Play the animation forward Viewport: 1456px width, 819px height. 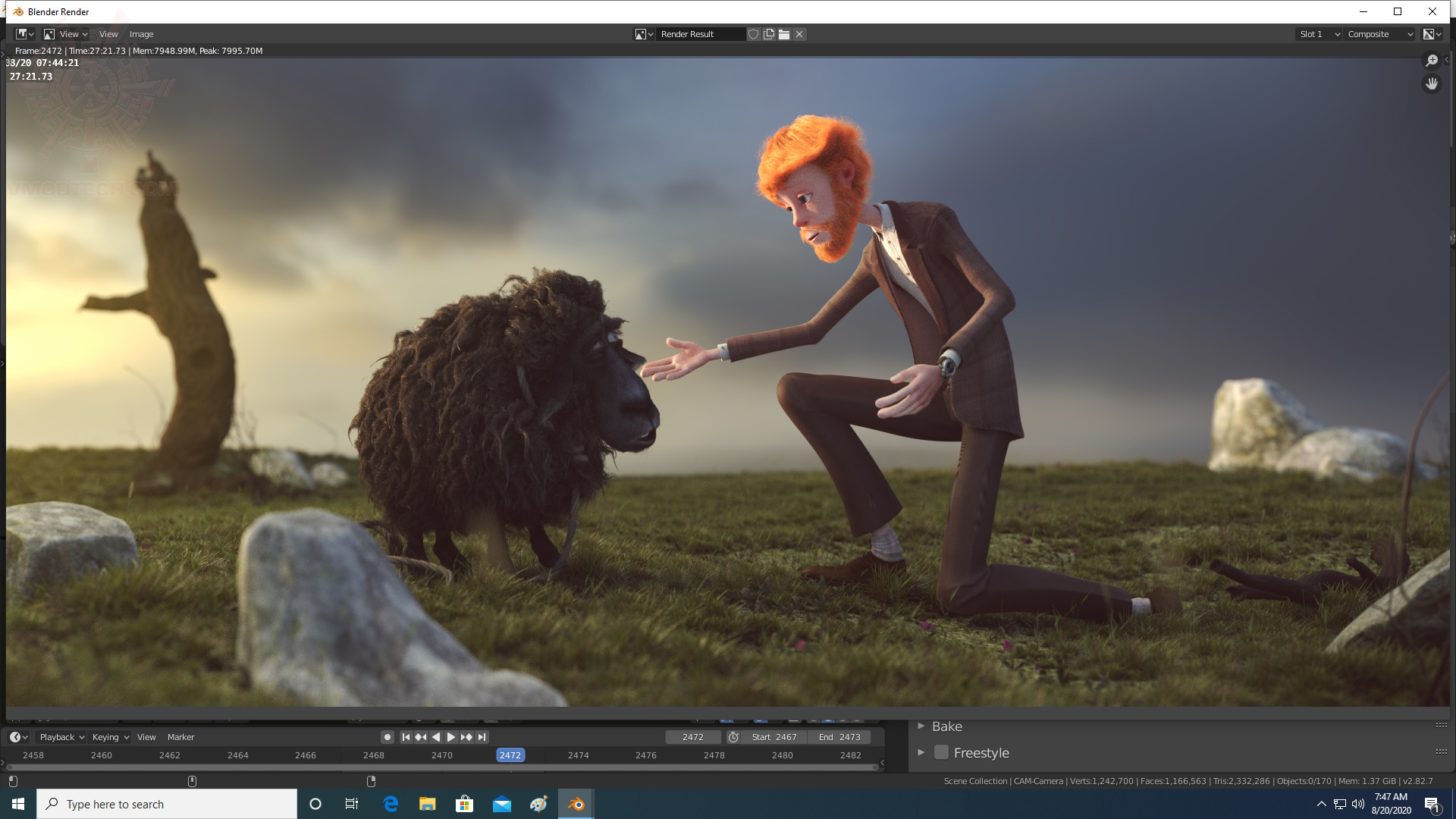pyautogui.click(x=451, y=737)
